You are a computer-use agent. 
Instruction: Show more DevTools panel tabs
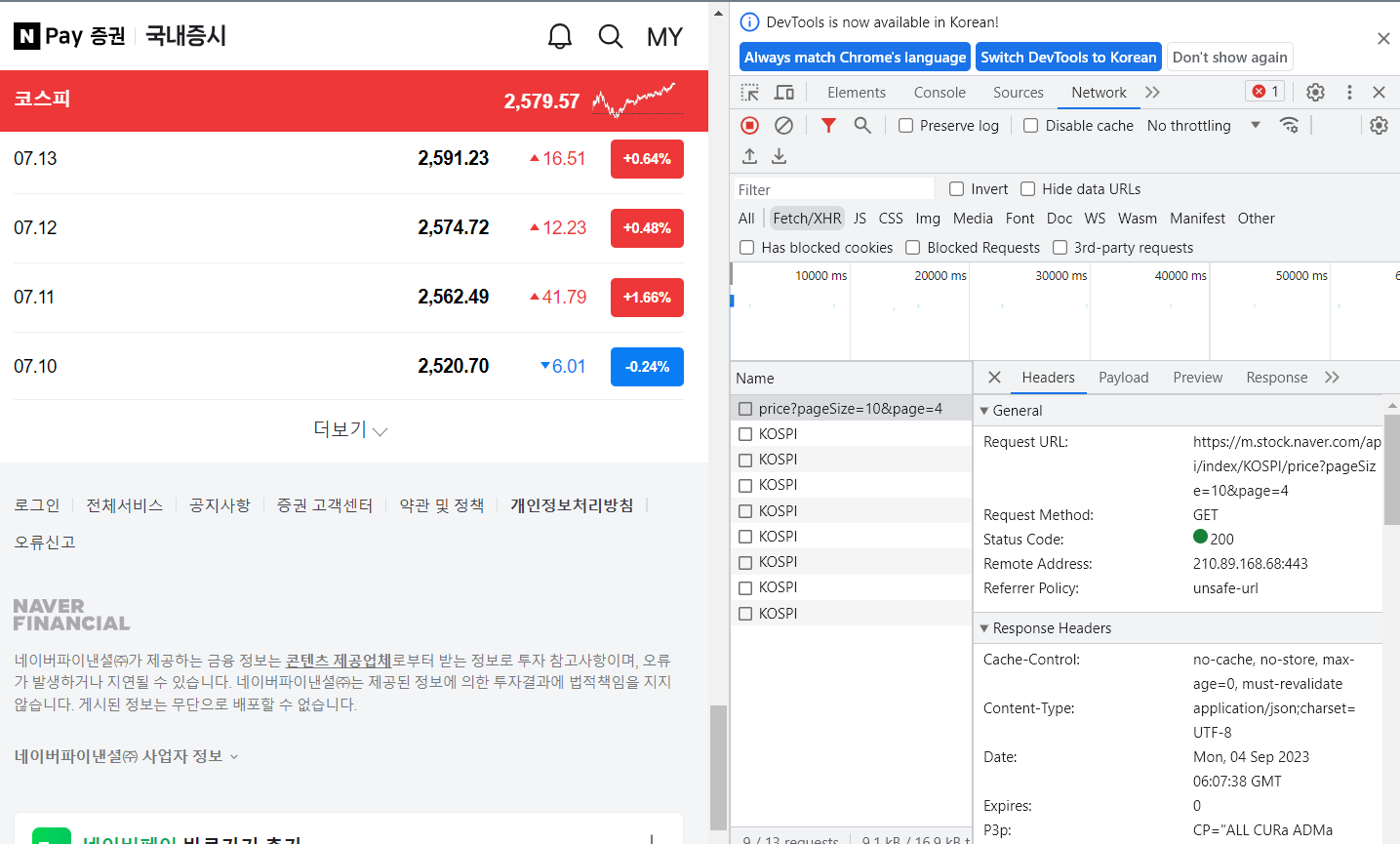point(1153,93)
